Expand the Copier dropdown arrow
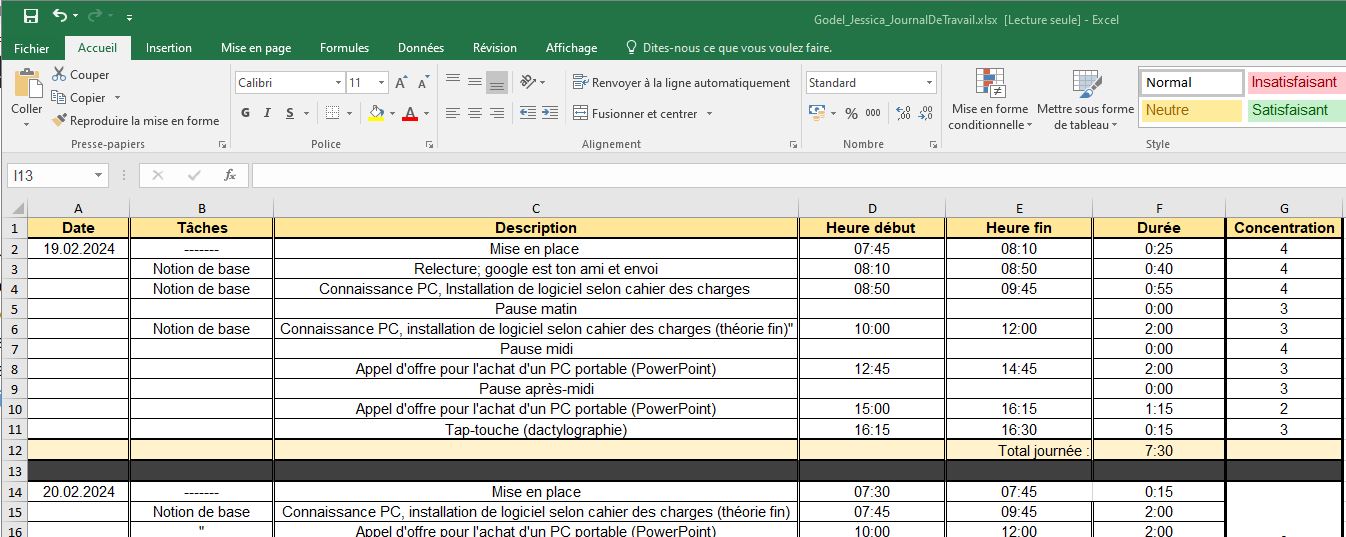This screenshot has width=1346, height=537. 117,98
